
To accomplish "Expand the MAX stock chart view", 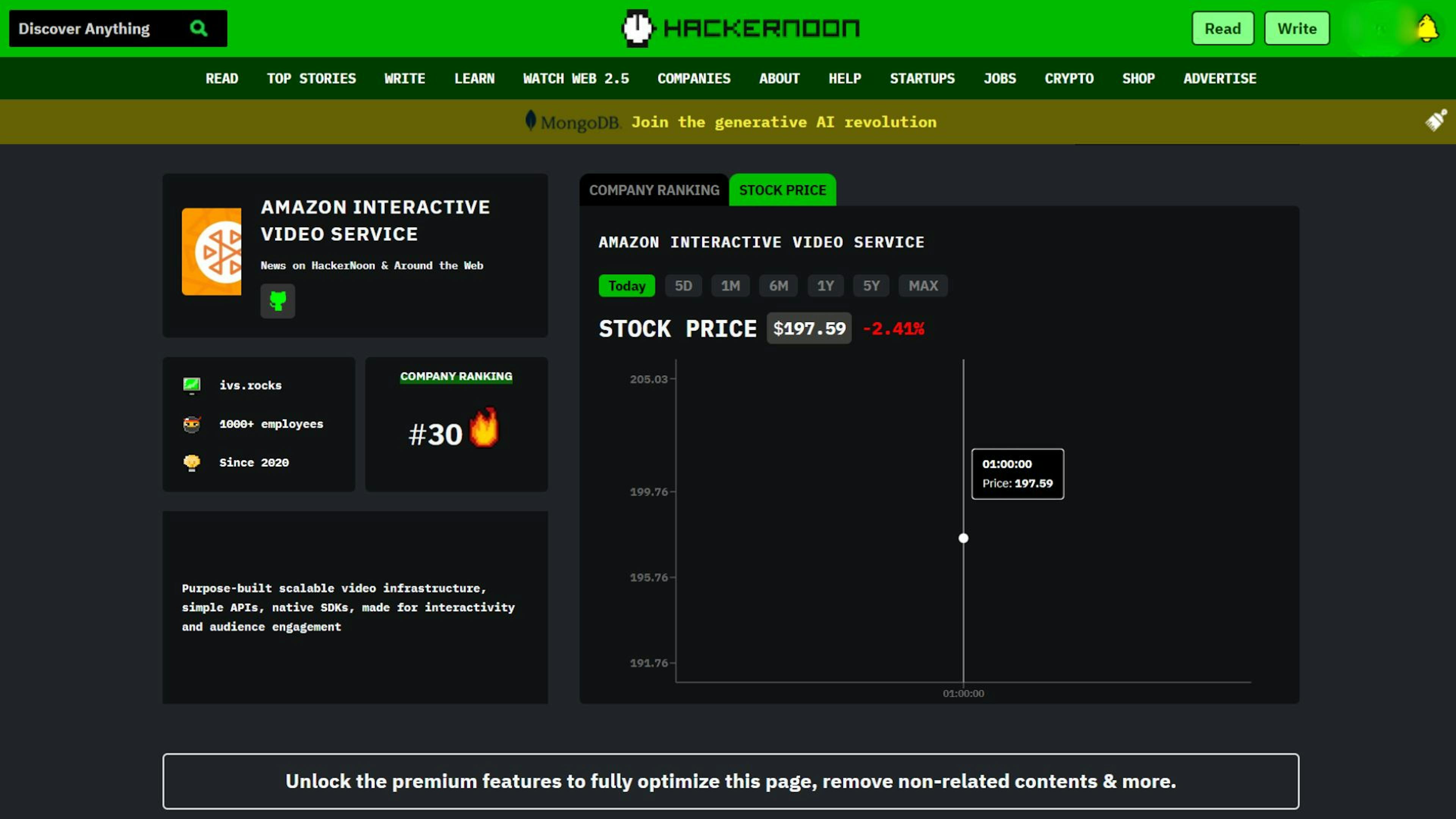I will point(922,285).
